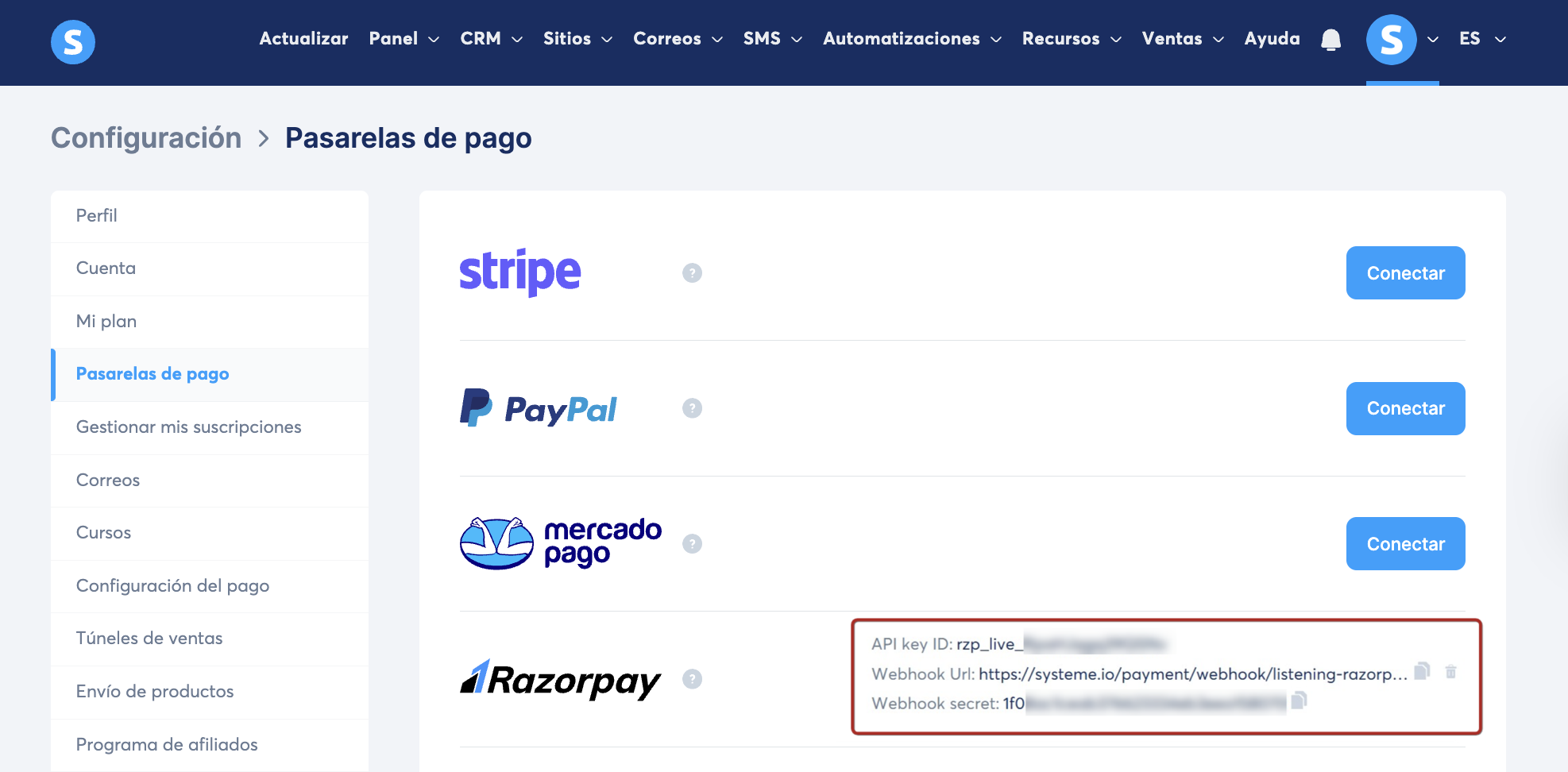1568x772 pixels.
Task: Select Perfil in the settings sidebar
Action: point(210,216)
